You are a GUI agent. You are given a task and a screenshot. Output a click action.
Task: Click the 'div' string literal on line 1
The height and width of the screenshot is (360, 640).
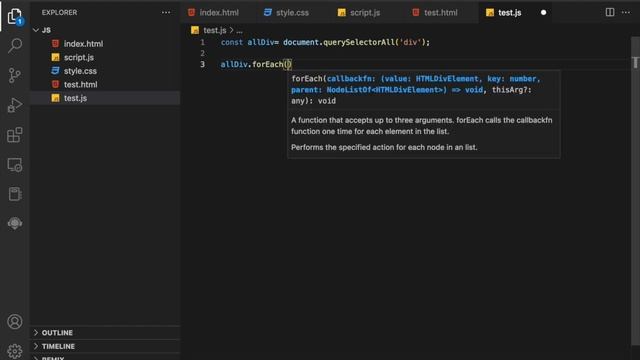tap(411, 42)
